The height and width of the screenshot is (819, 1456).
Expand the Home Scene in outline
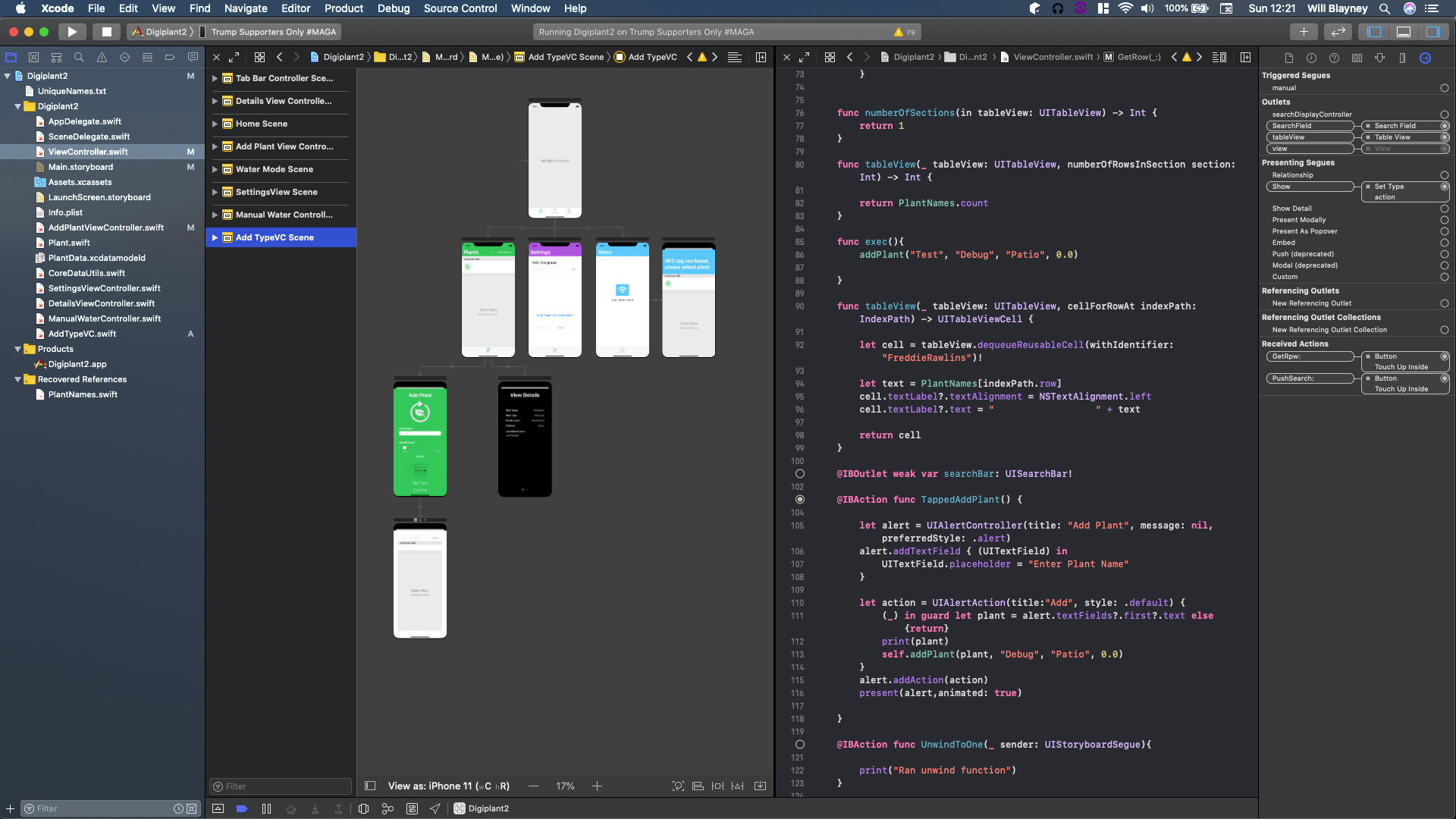[215, 124]
